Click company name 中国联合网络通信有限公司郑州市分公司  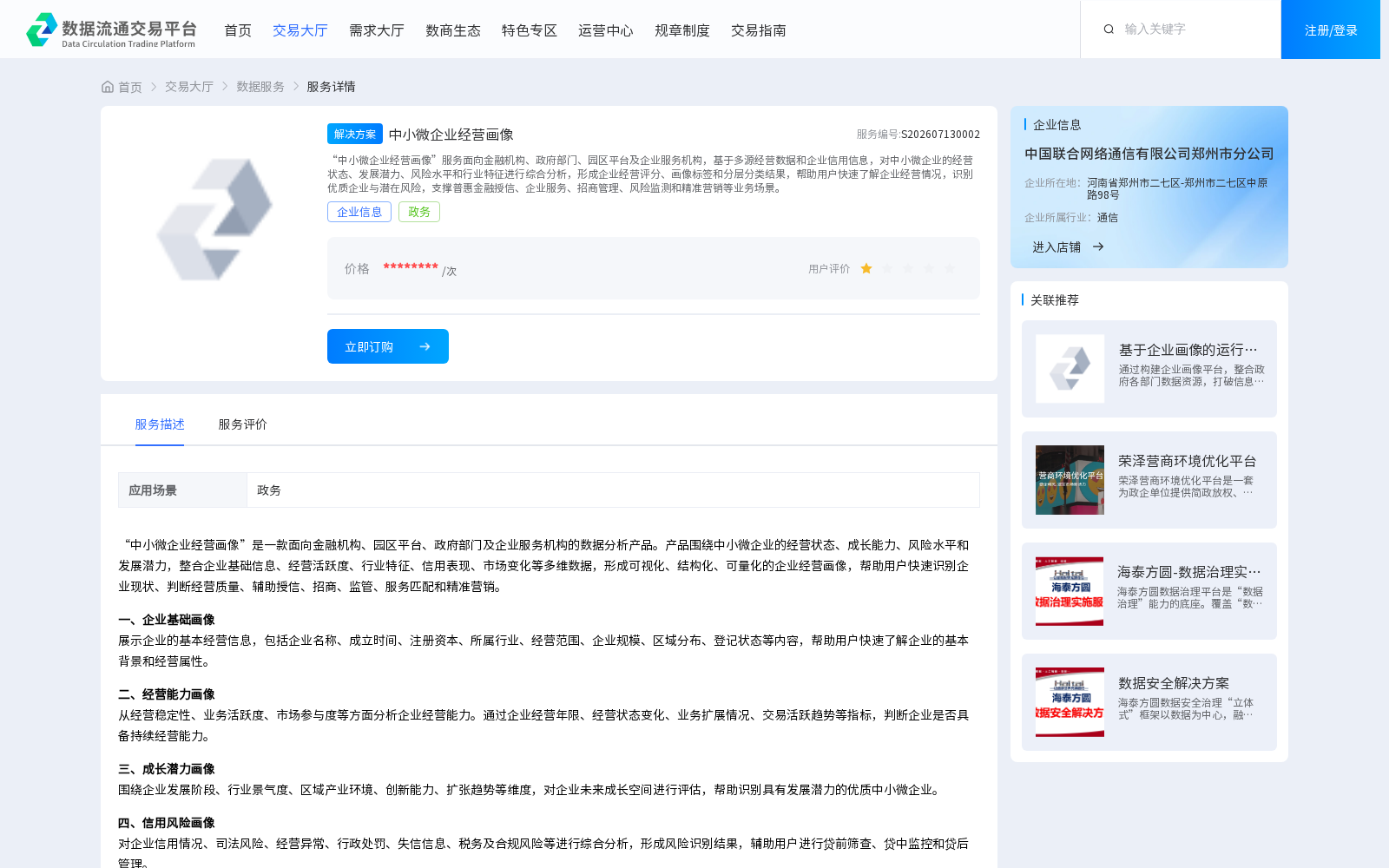coord(1149,154)
